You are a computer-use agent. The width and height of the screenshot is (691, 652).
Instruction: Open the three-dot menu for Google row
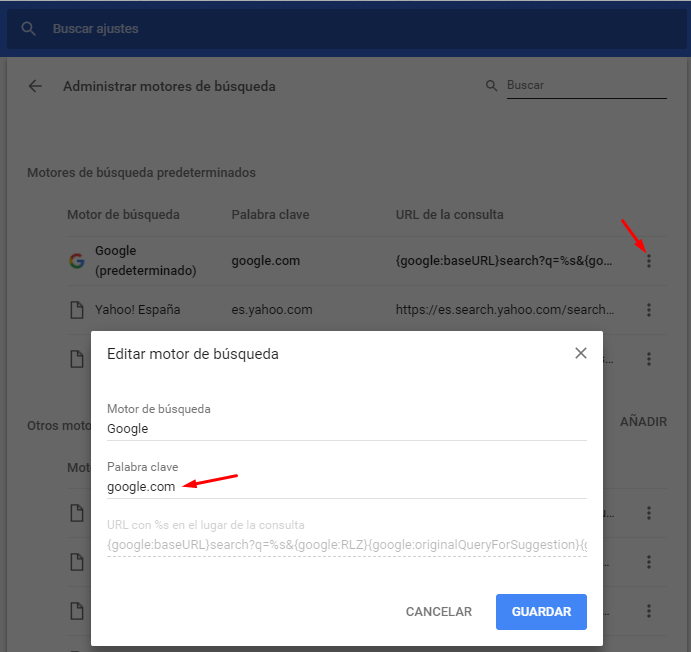coord(649,261)
